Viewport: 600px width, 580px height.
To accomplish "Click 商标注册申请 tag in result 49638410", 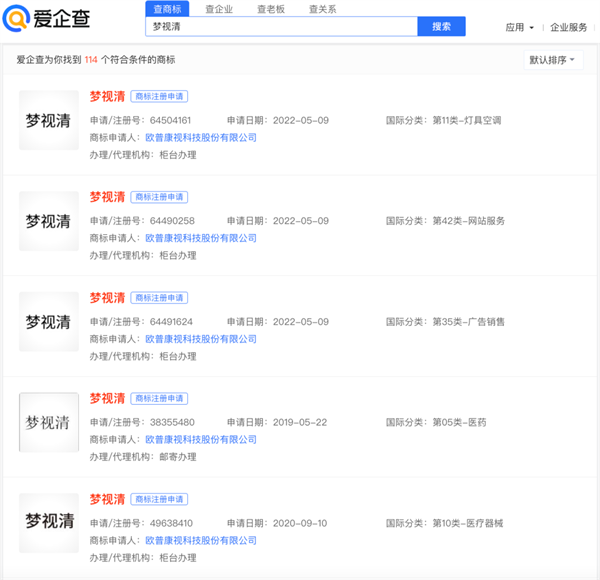I will pyautogui.click(x=159, y=499).
